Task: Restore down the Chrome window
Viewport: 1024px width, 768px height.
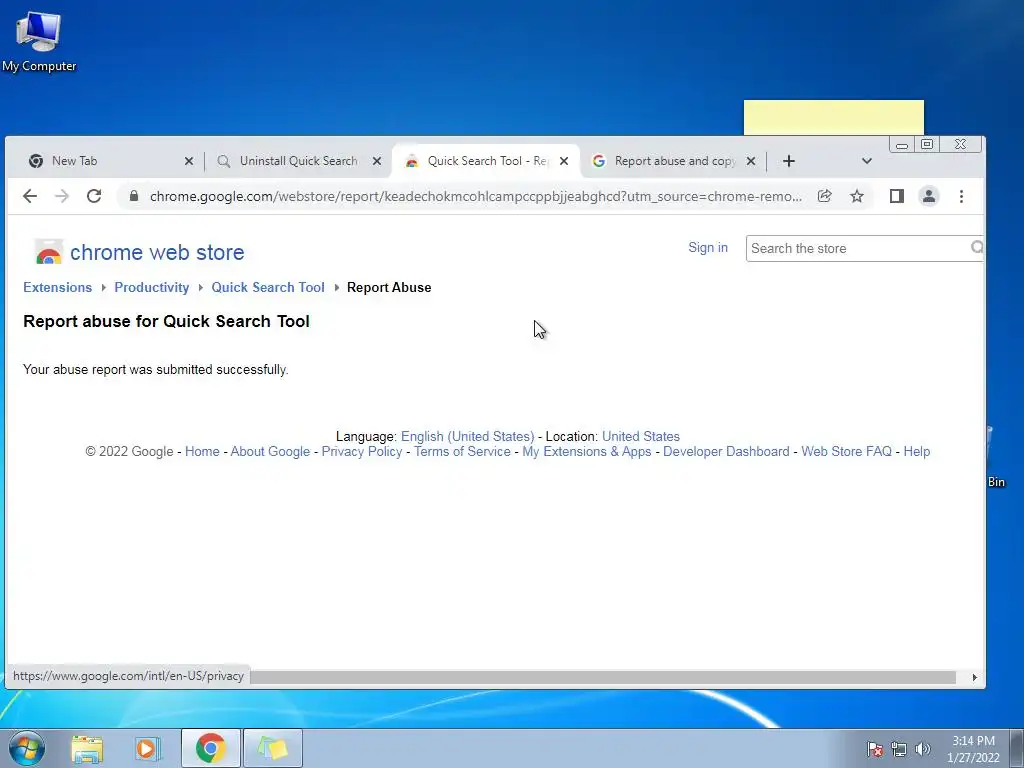Action: (927, 144)
